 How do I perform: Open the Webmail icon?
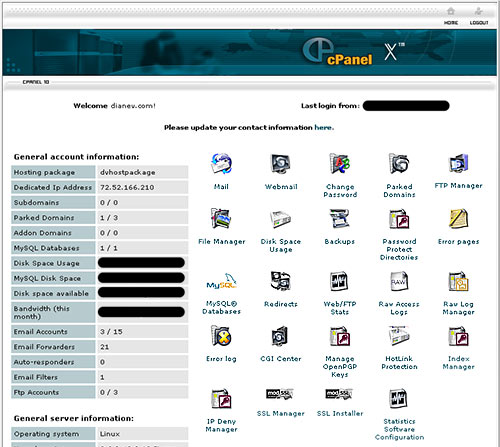tap(281, 164)
